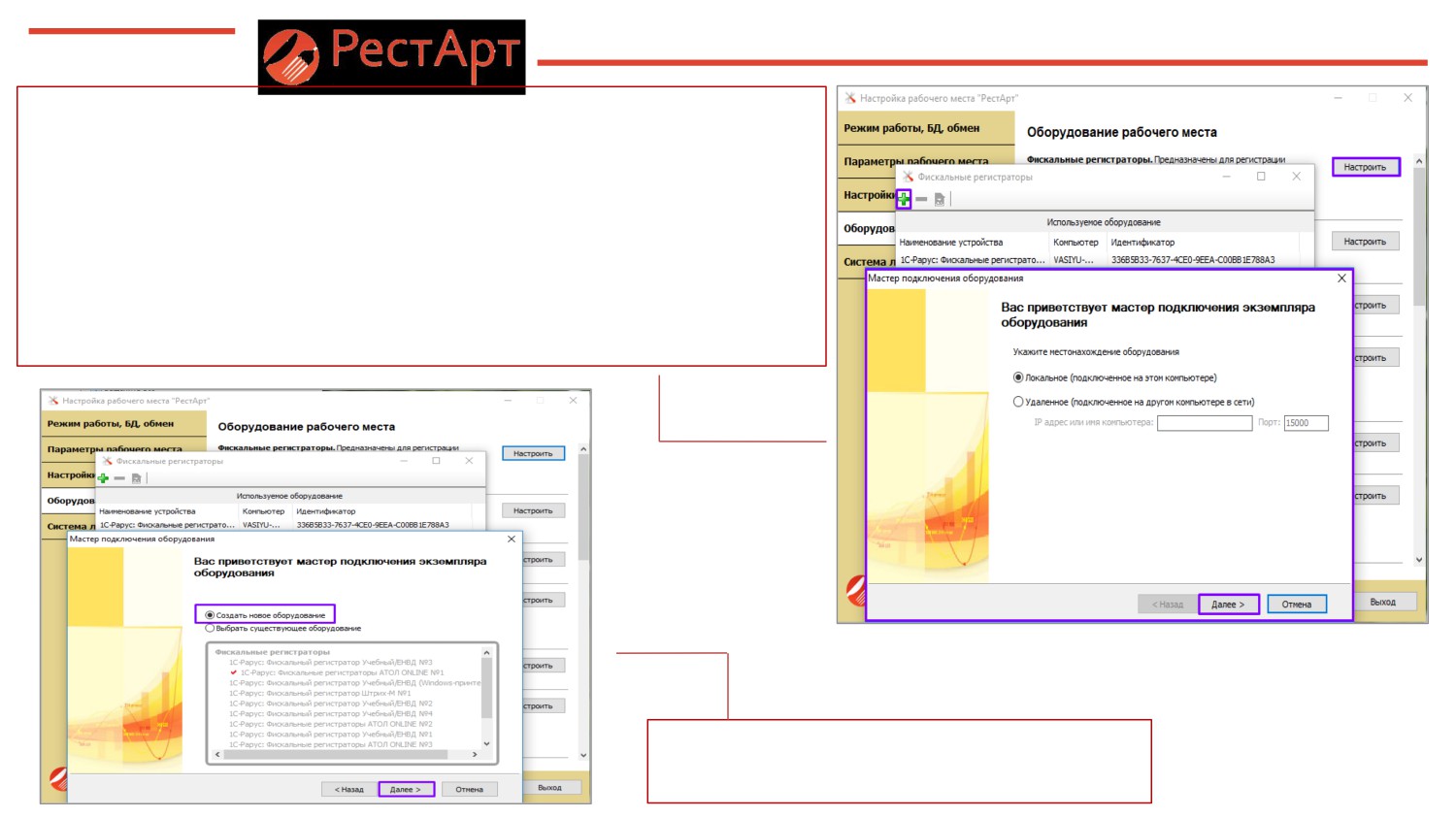Click the Порт field showing 15000
This screenshot has height=818, width=1456.
pos(1306,423)
